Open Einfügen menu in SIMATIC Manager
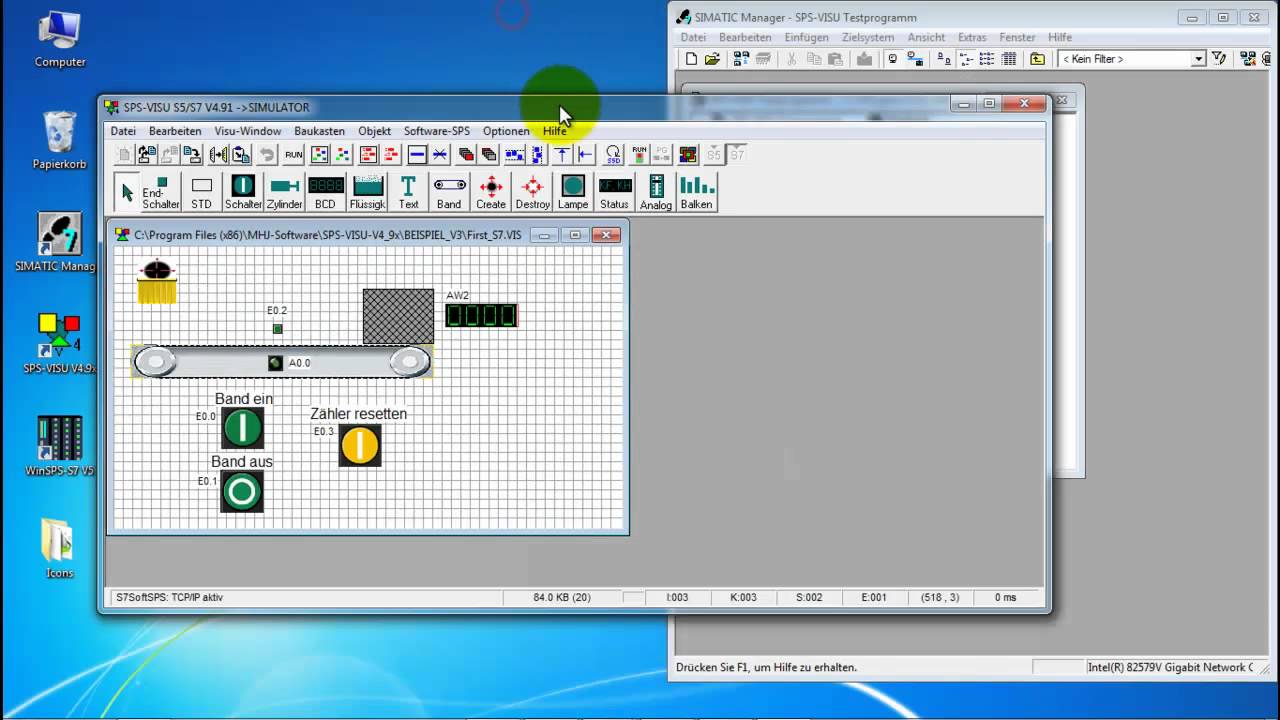Screen dimensions: 1280x720 [806, 37]
